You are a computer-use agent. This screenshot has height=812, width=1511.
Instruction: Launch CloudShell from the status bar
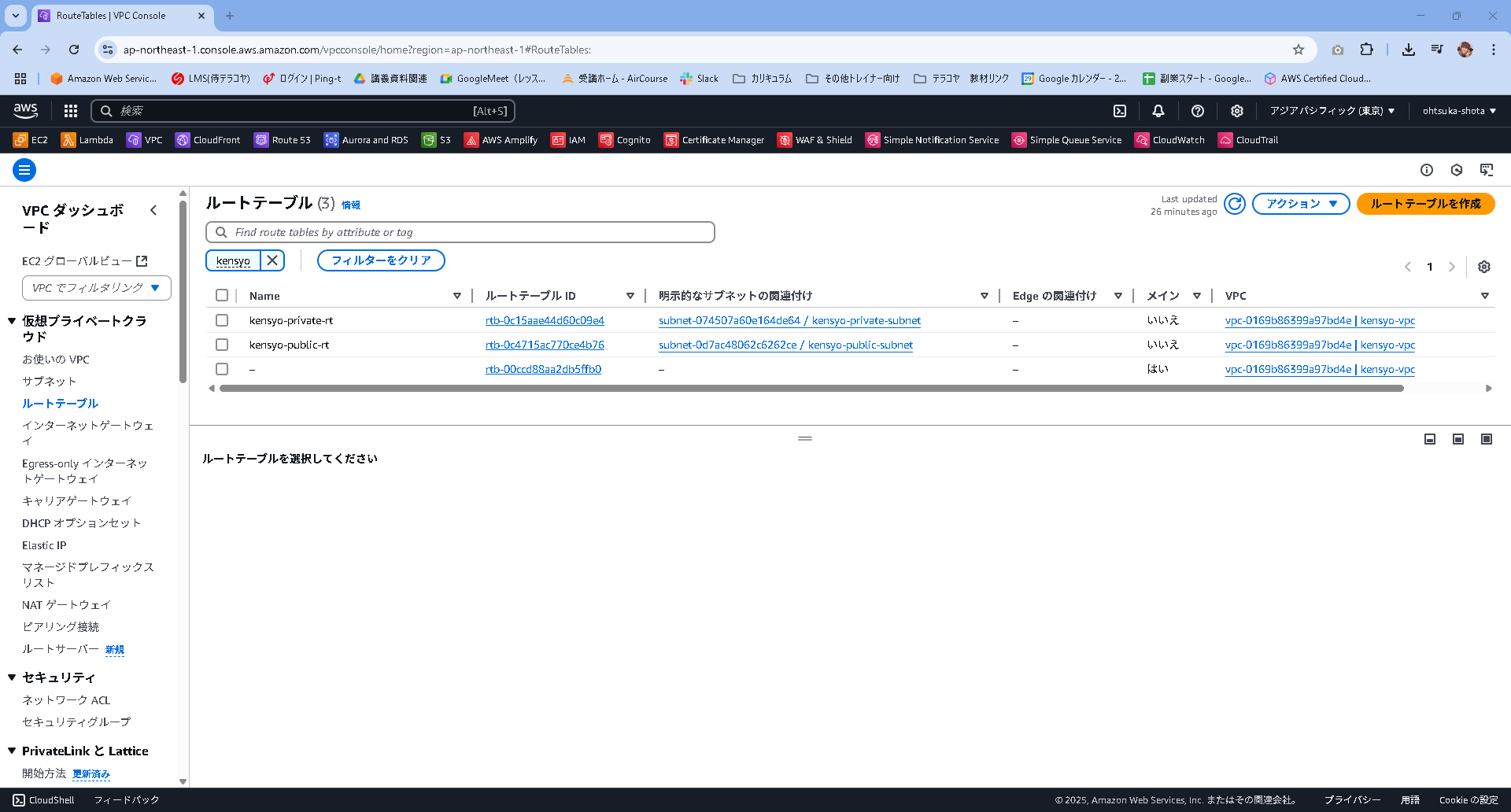click(44, 799)
